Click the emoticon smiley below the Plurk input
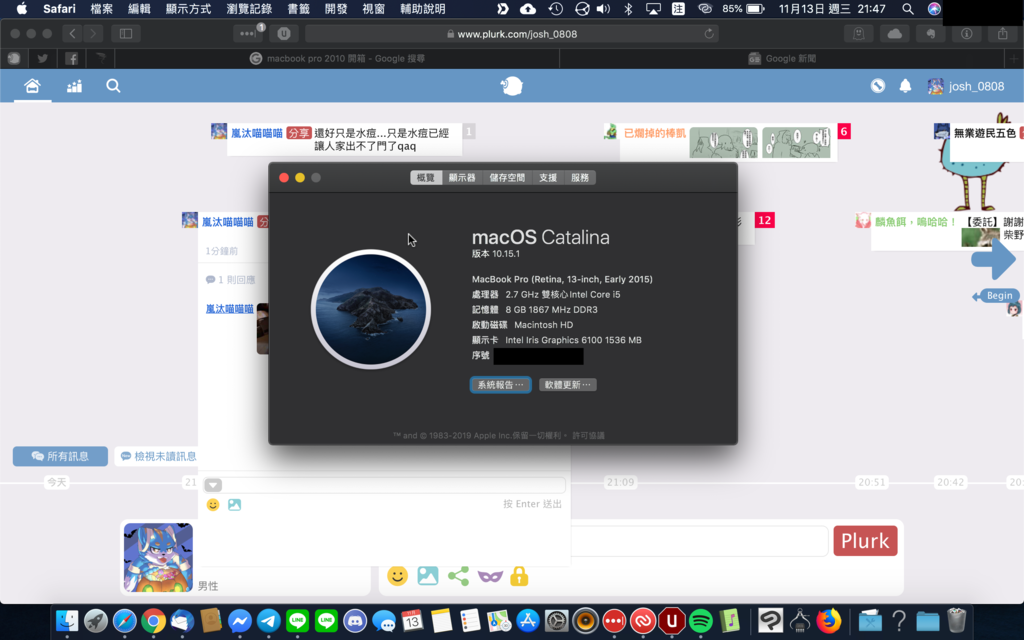 397,575
